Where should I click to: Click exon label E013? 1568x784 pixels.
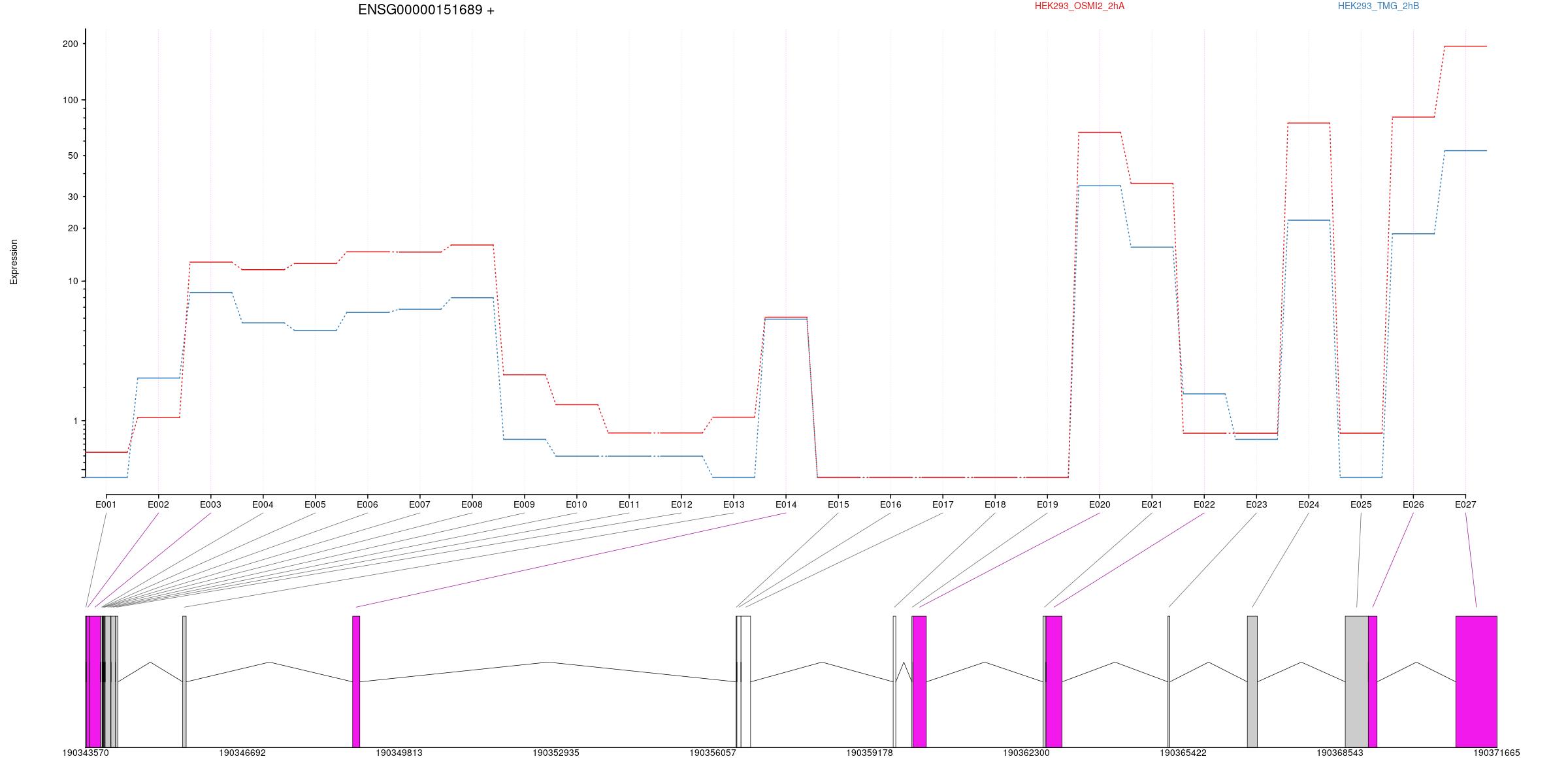pyautogui.click(x=734, y=504)
